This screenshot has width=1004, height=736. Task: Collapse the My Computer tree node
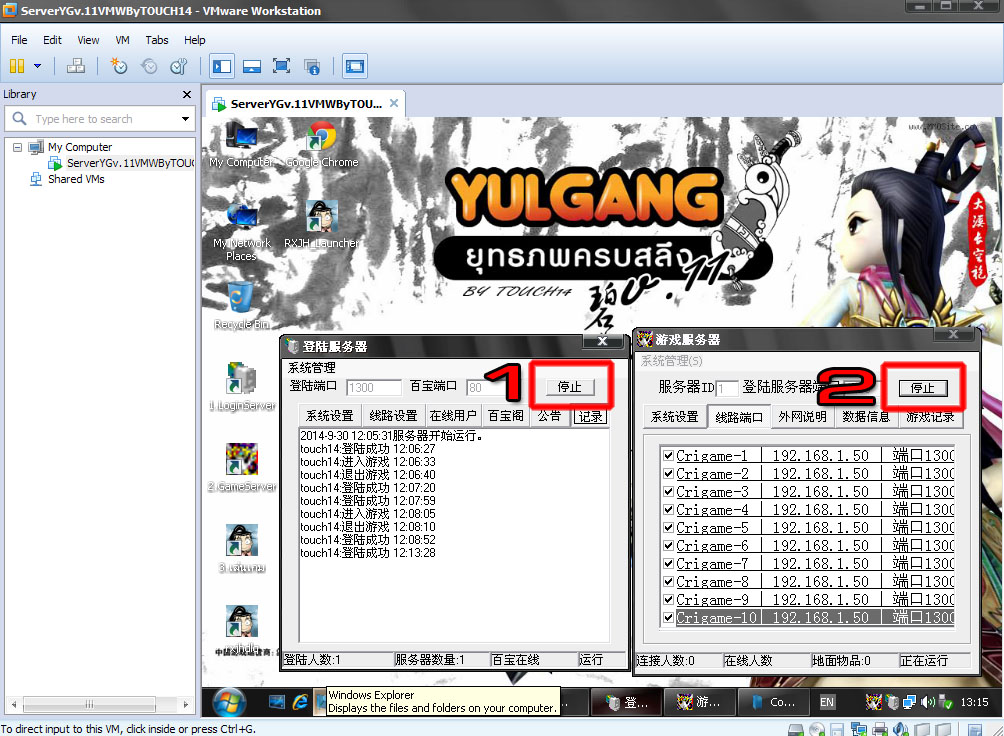17,147
